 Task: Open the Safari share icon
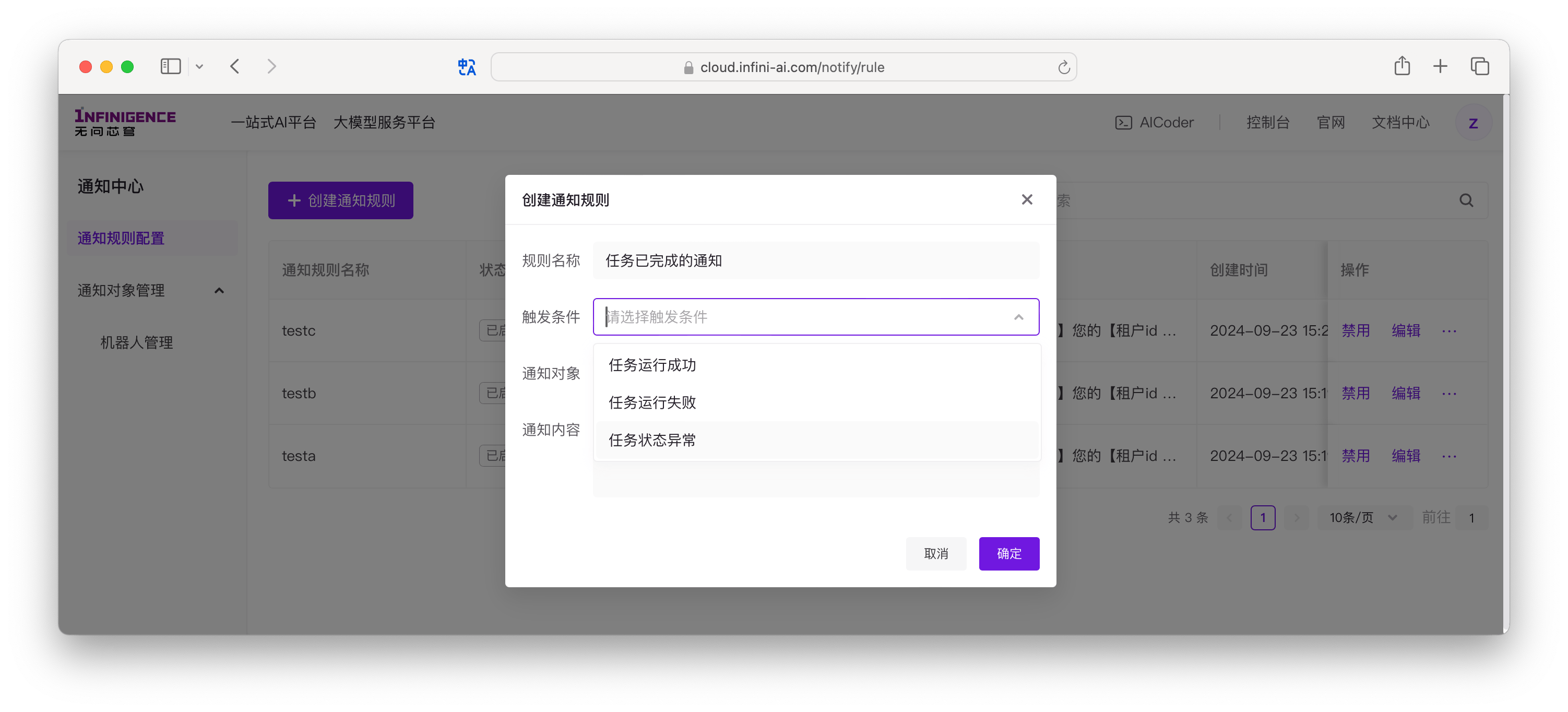1402,66
